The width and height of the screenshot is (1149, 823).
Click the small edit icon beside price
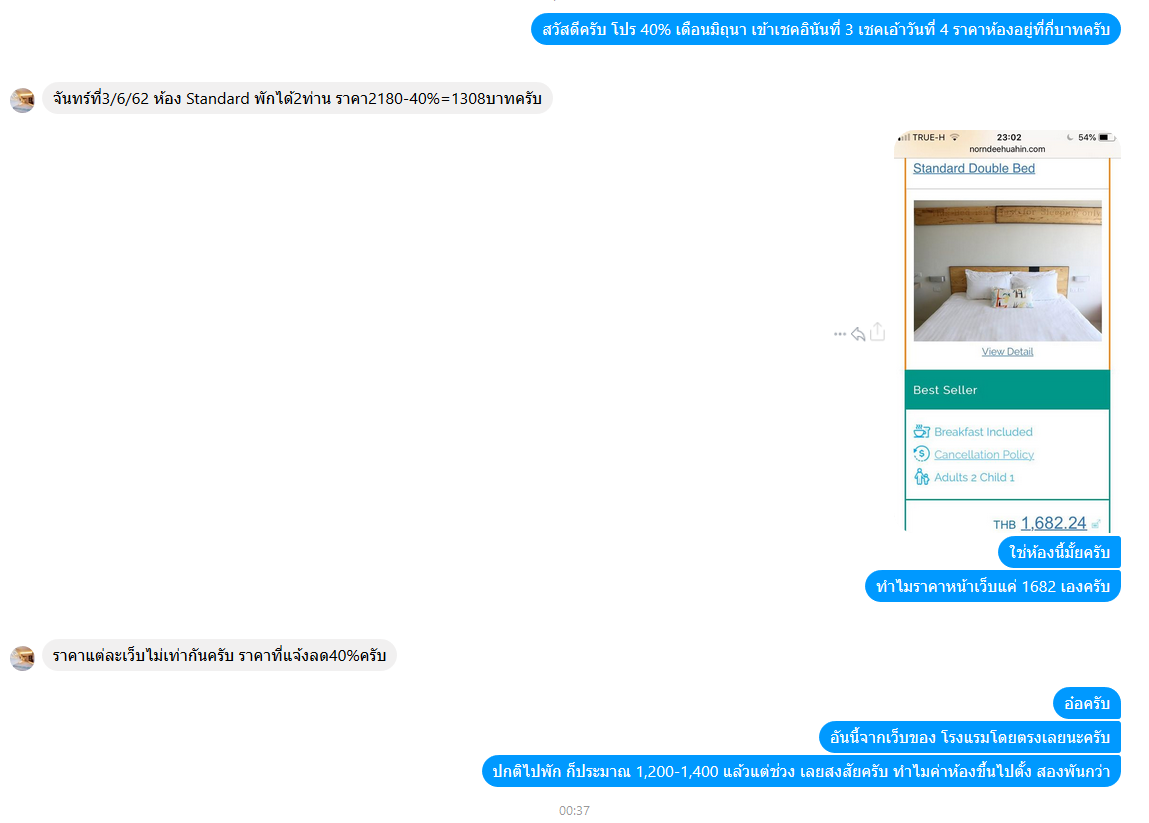coord(1096,524)
